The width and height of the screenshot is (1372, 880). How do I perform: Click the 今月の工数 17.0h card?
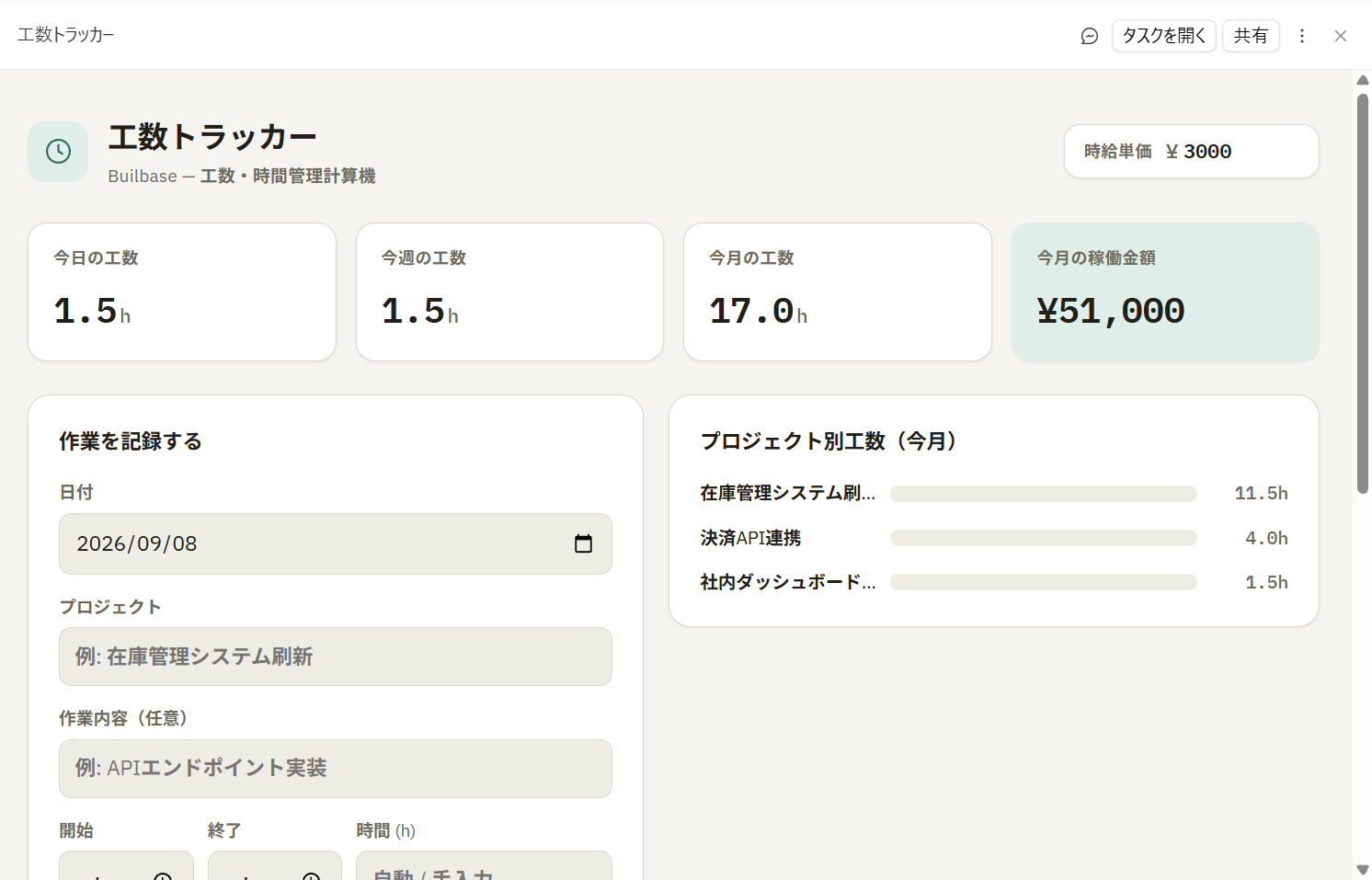[x=838, y=291]
